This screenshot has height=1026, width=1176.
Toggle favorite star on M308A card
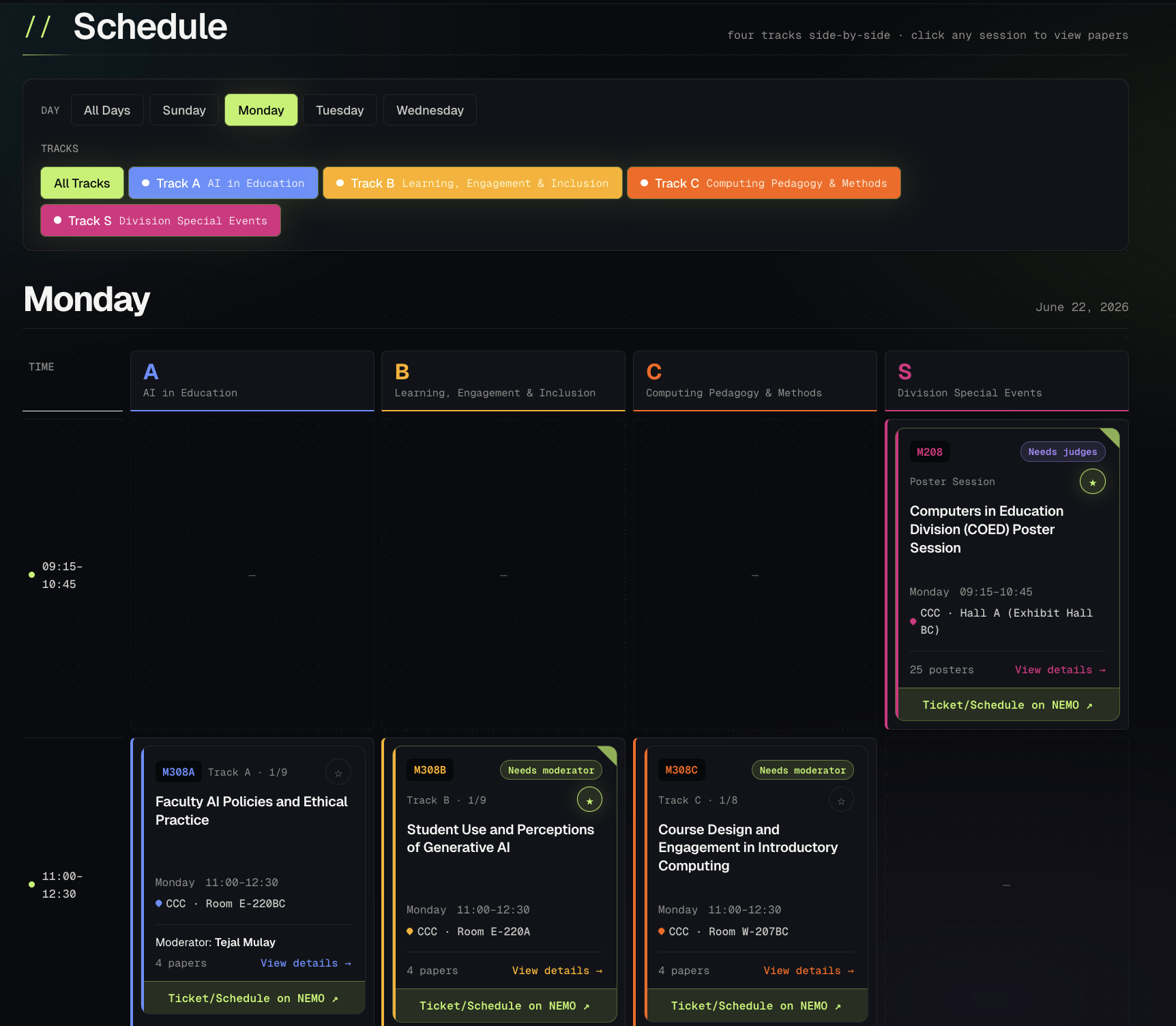(338, 772)
